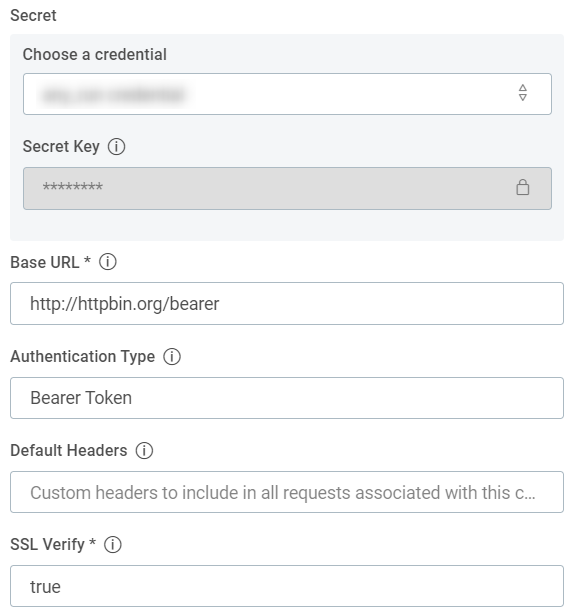This screenshot has width=569, height=615.
Task: Focus the Base URL field containing httpbin.org/bearer
Action: pyautogui.click(x=287, y=304)
